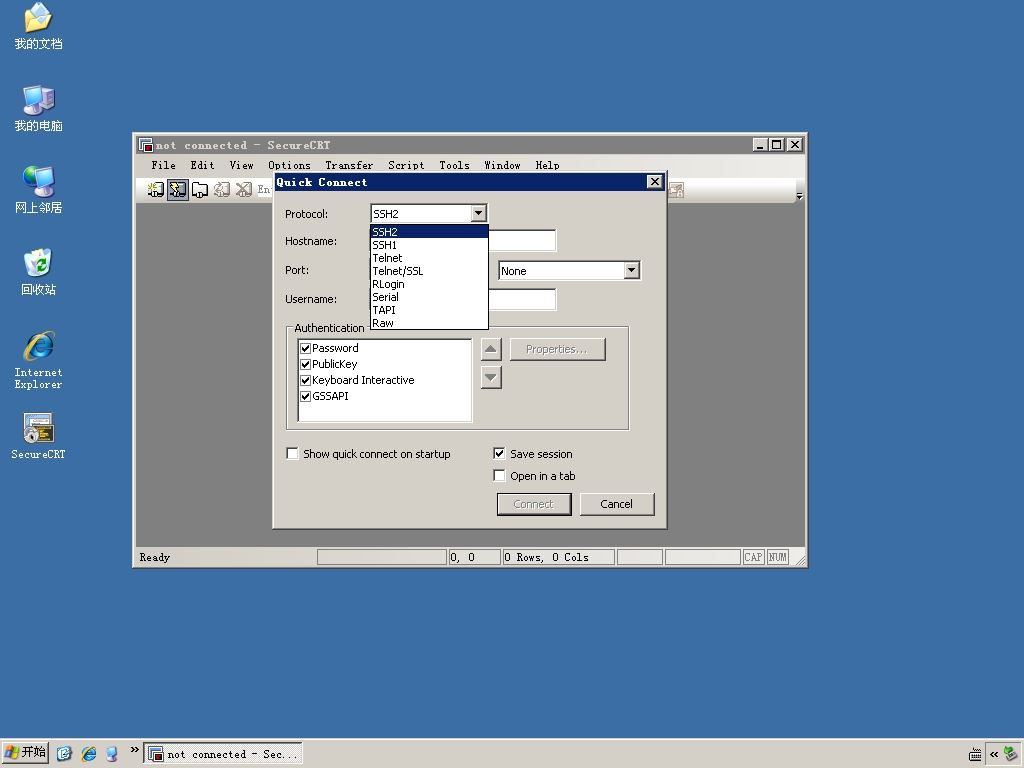Choose Telnet in protocol list
Screen dimensions: 1024x768
pyautogui.click(x=429, y=258)
